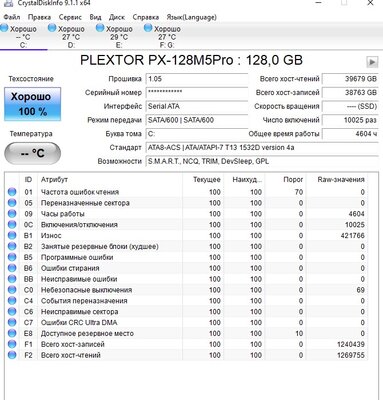This screenshot has height=400, width=383.
Task: Select the 09 Часы работы row
Action: pos(187,214)
